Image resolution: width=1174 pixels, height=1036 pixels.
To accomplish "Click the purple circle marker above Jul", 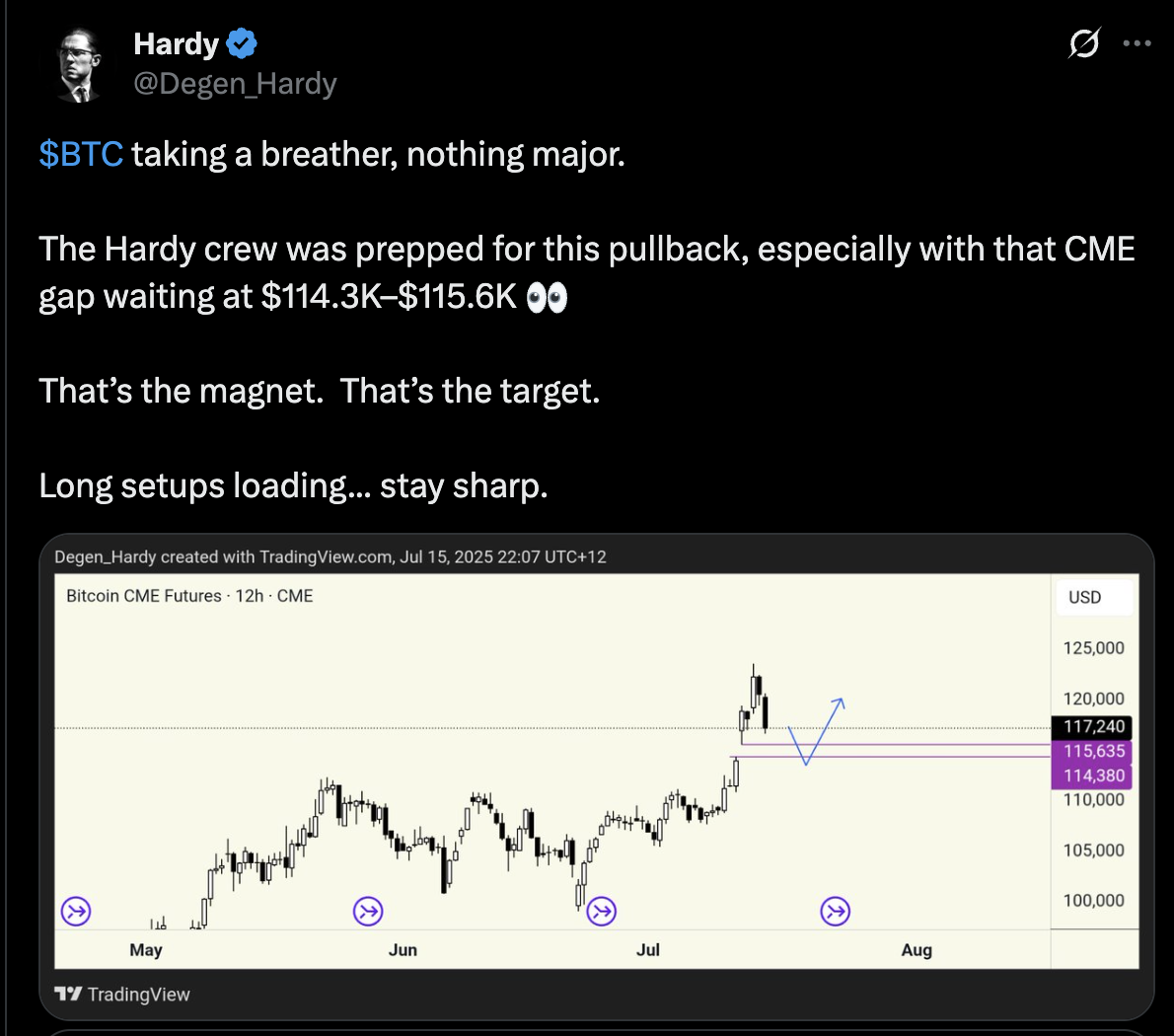I will (601, 911).
